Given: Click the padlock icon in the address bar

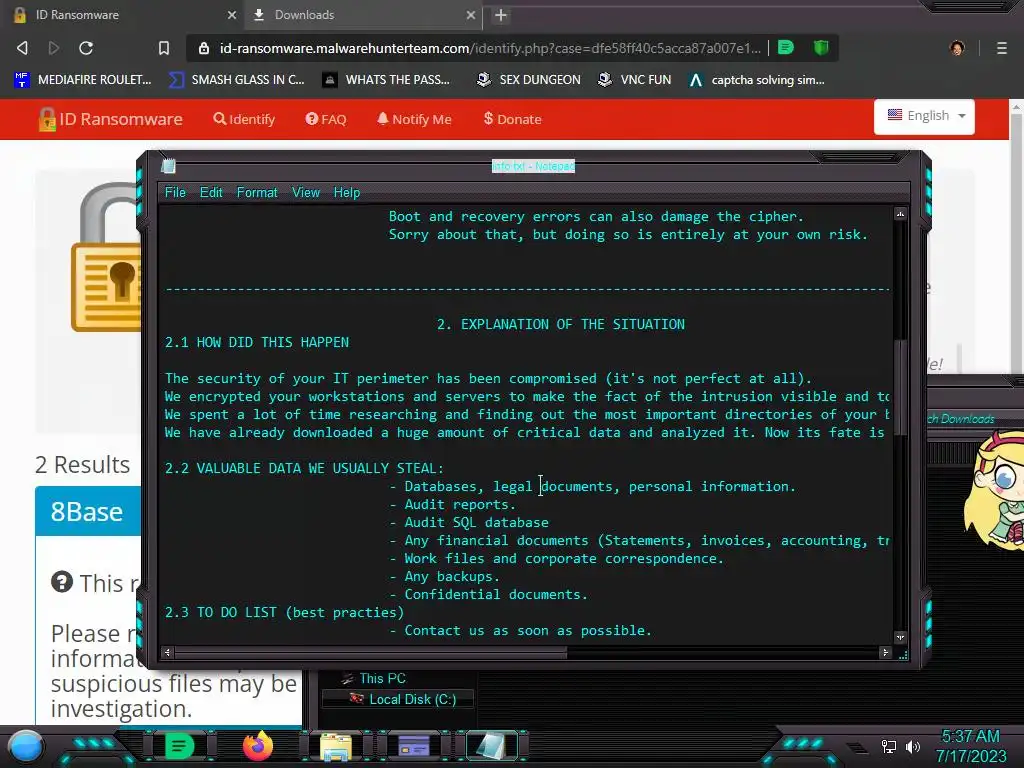Looking at the screenshot, I should pos(204,48).
